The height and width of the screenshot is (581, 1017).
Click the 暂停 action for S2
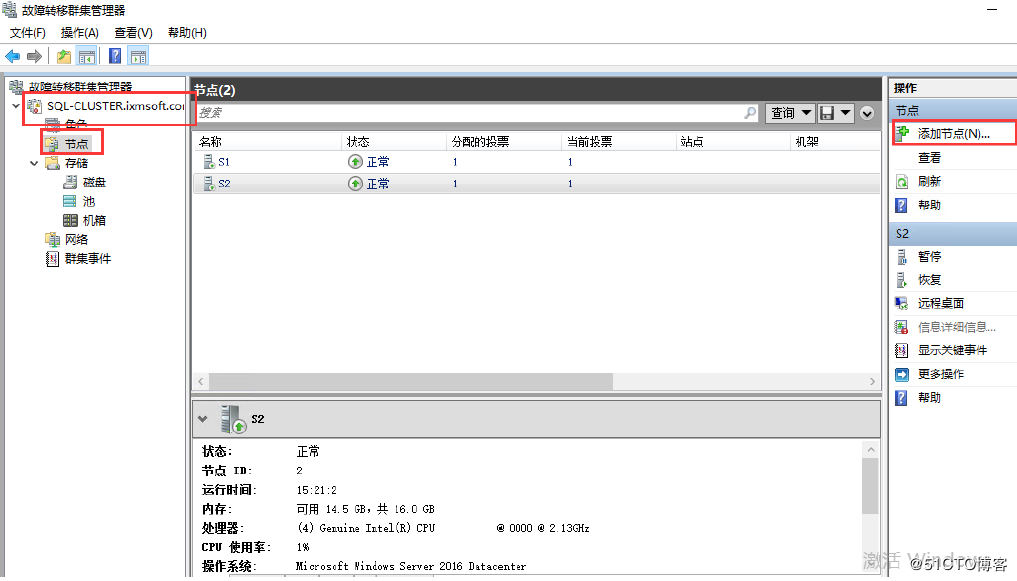929,257
